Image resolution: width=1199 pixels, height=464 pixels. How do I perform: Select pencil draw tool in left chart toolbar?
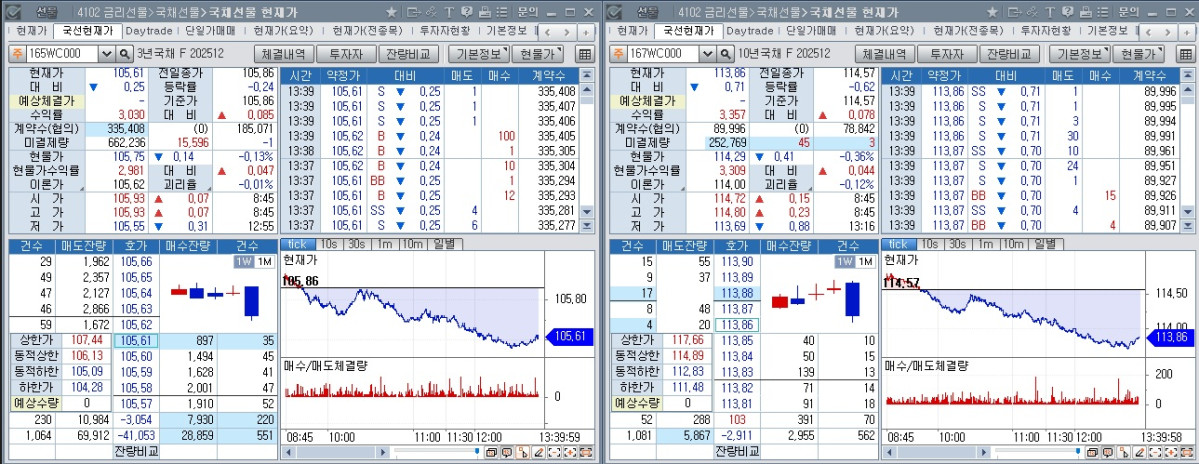(538, 453)
